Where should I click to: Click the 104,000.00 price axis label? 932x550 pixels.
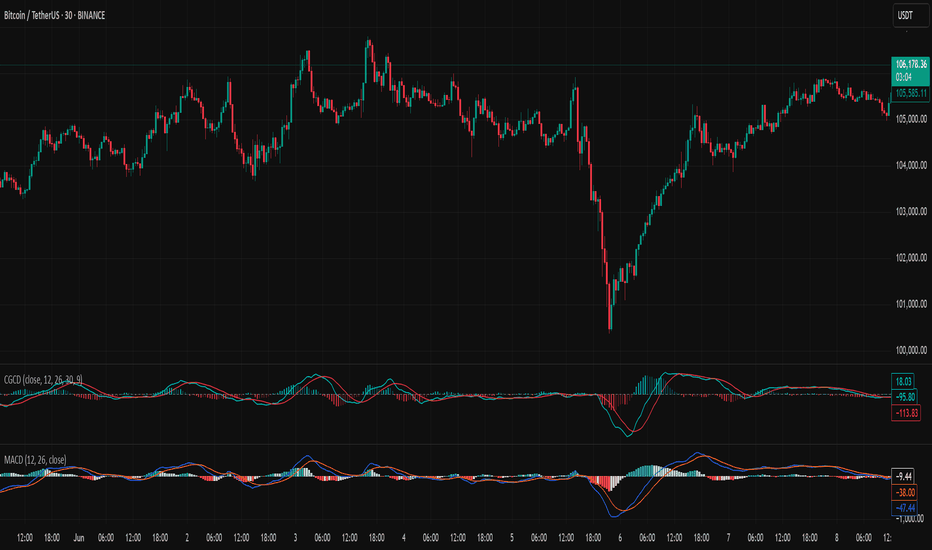[x=911, y=165]
